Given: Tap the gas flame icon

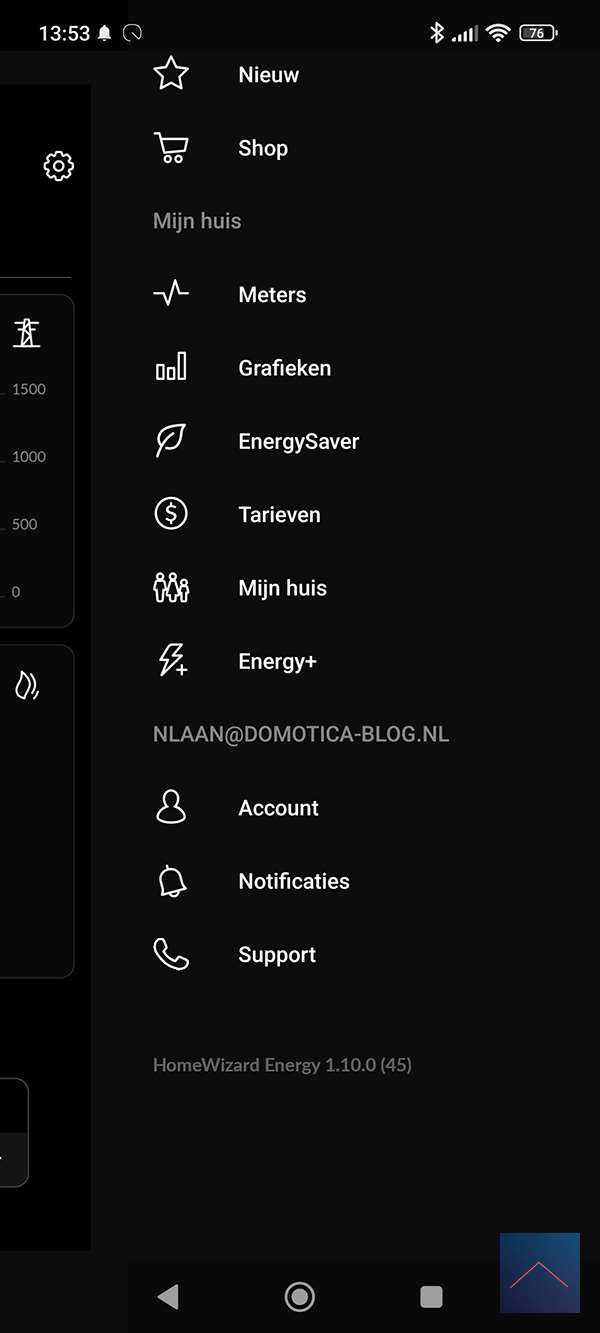Looking at the screenshot, I should pyautogui.click(x=27, y=685).
